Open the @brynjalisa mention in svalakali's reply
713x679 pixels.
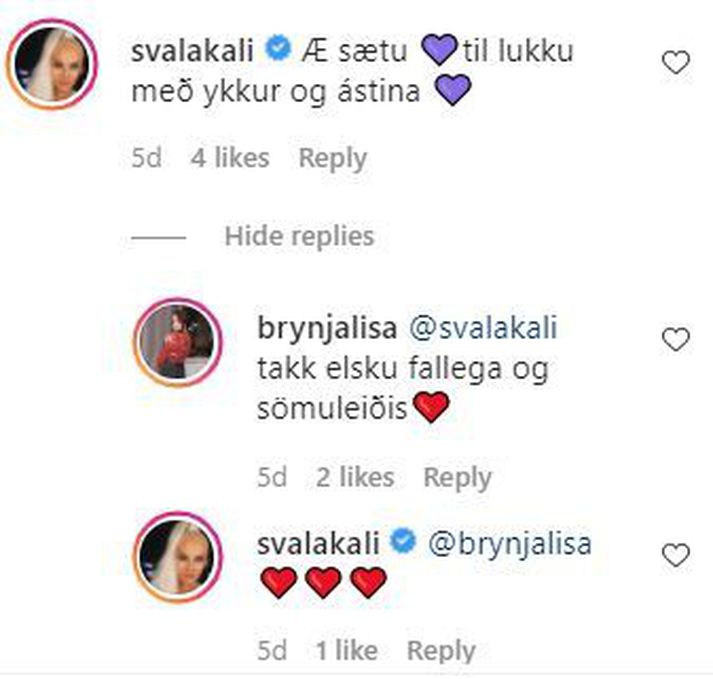(x=510, y=544)
